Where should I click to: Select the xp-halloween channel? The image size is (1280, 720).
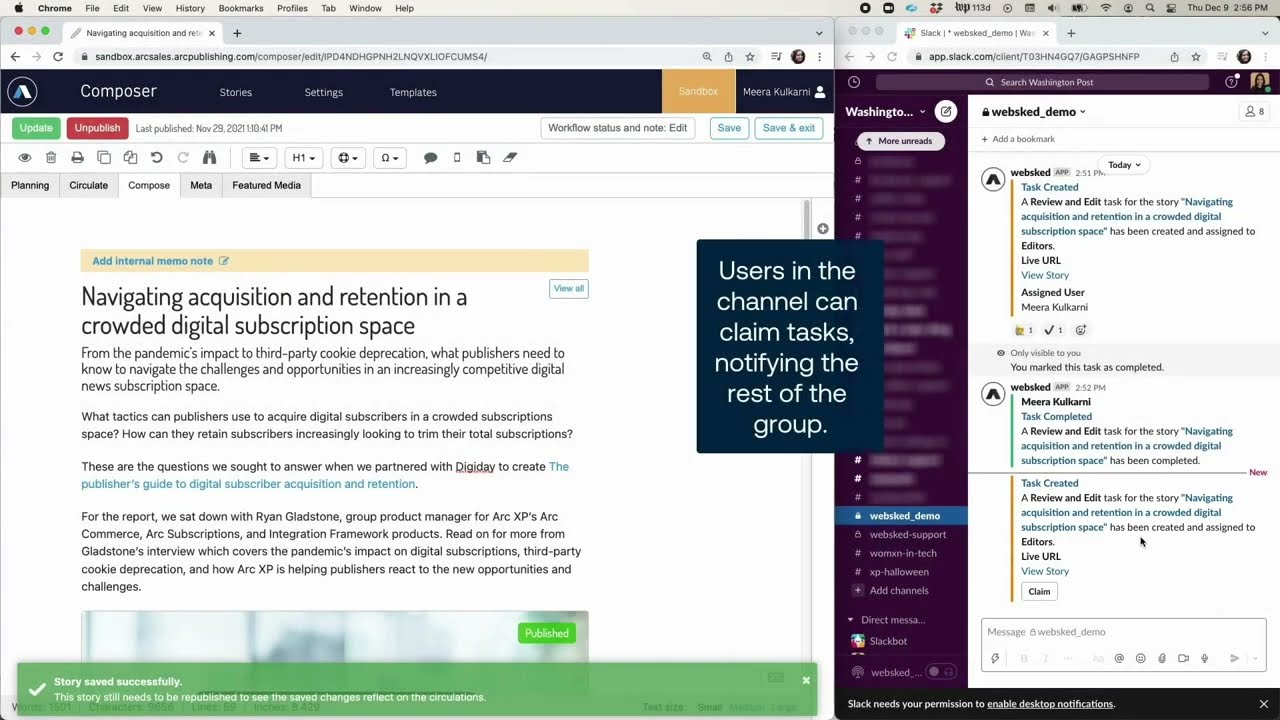pos(901,572)
